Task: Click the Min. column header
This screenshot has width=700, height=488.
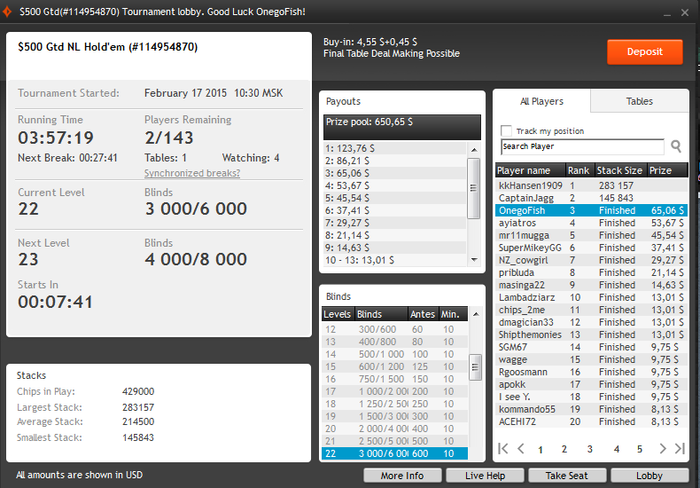Action: 453,314
